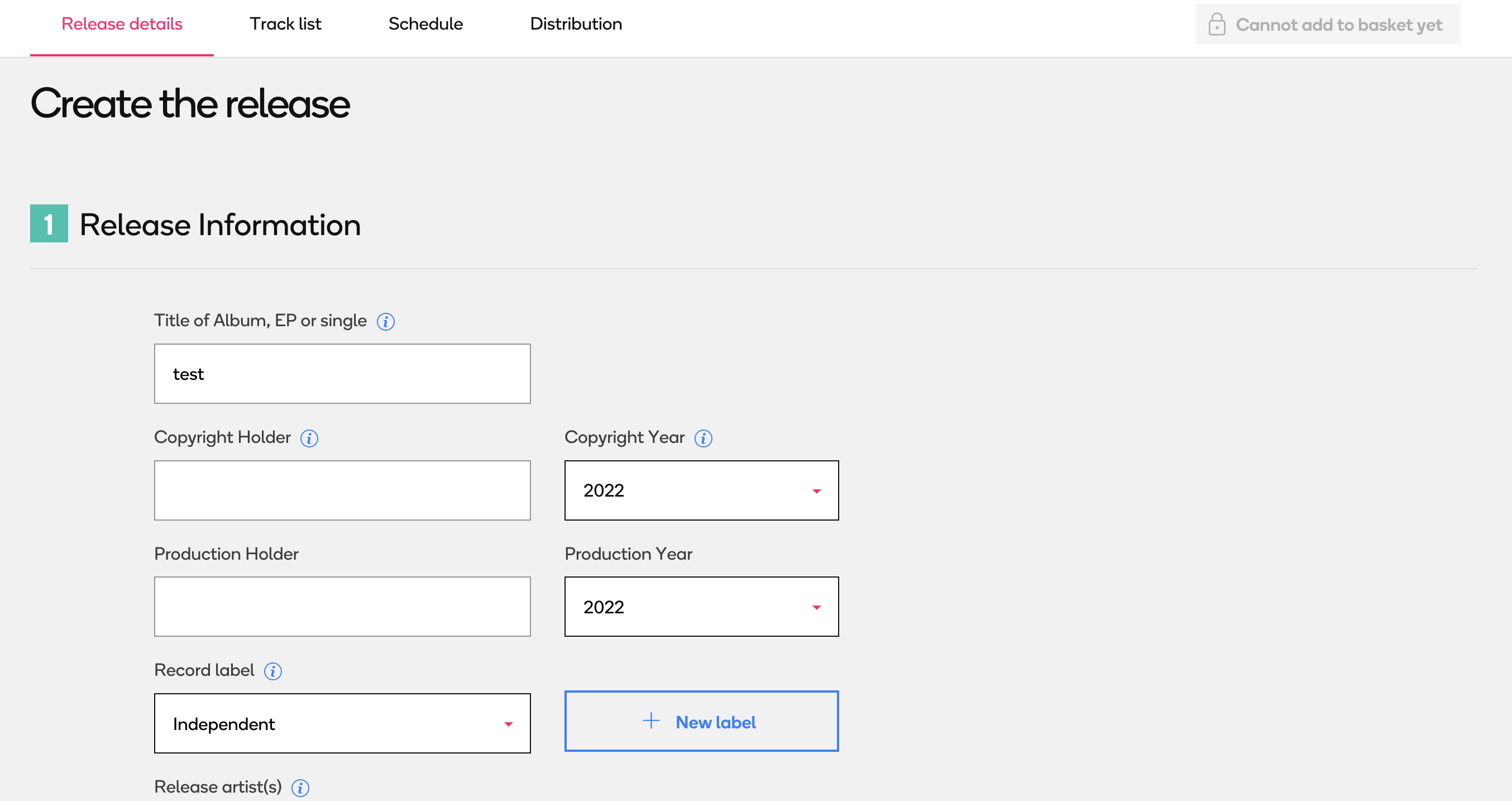
Task: Click the Schedule navigation tab
Action: tap(425, 23)
